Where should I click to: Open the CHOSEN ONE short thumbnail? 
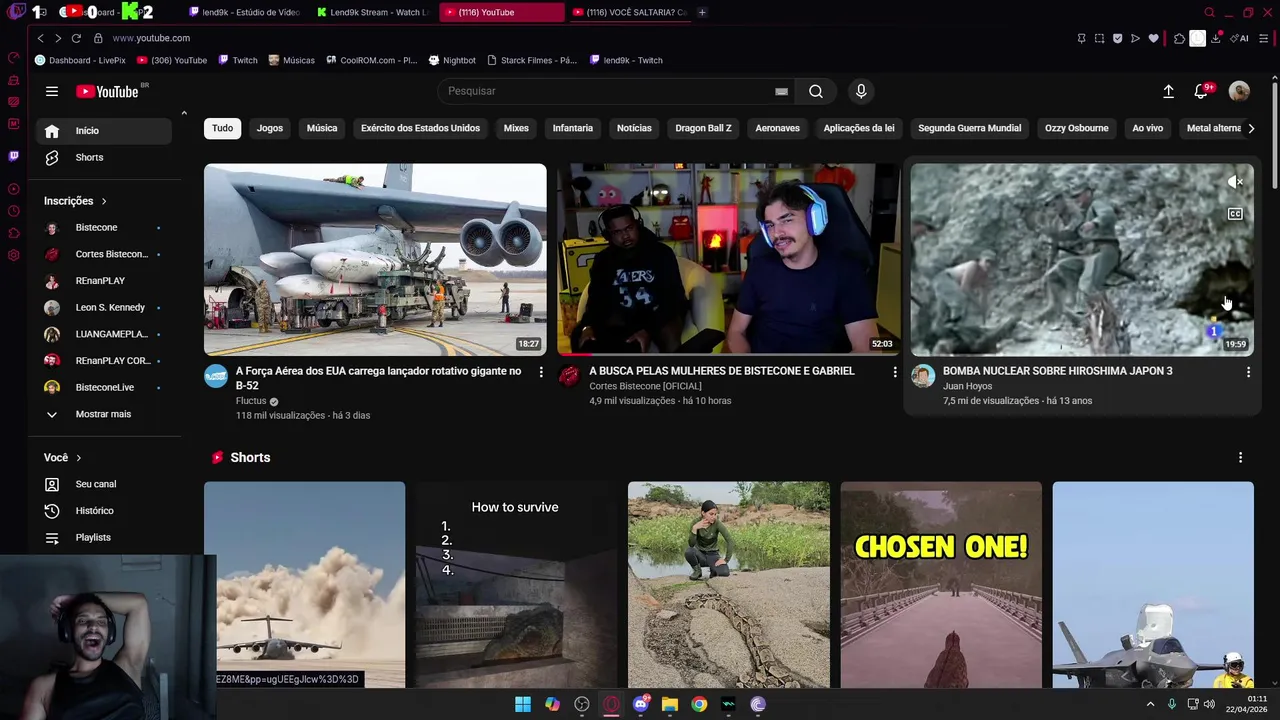click(941, 585)
